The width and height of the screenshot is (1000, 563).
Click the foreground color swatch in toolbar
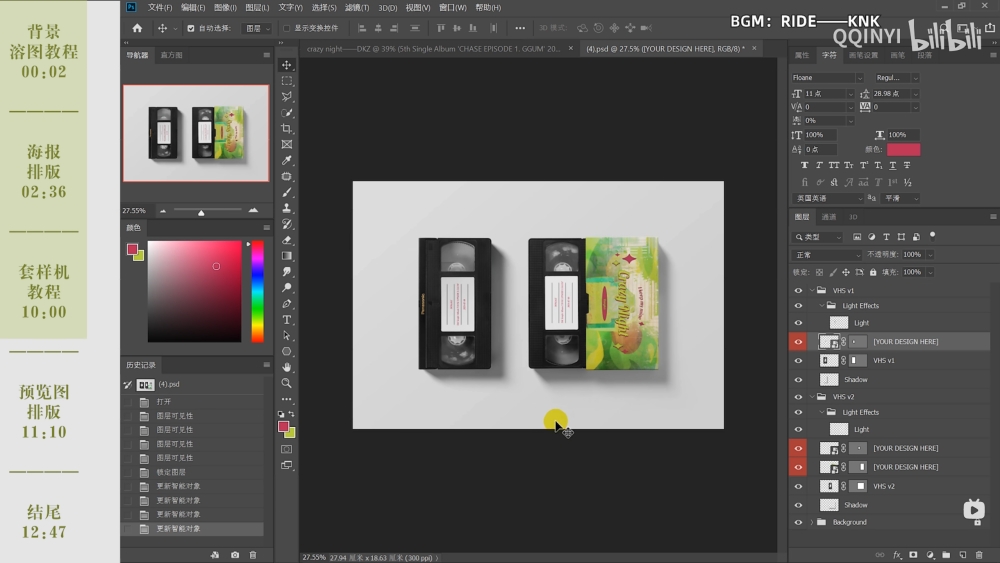(x=284, y=427)
